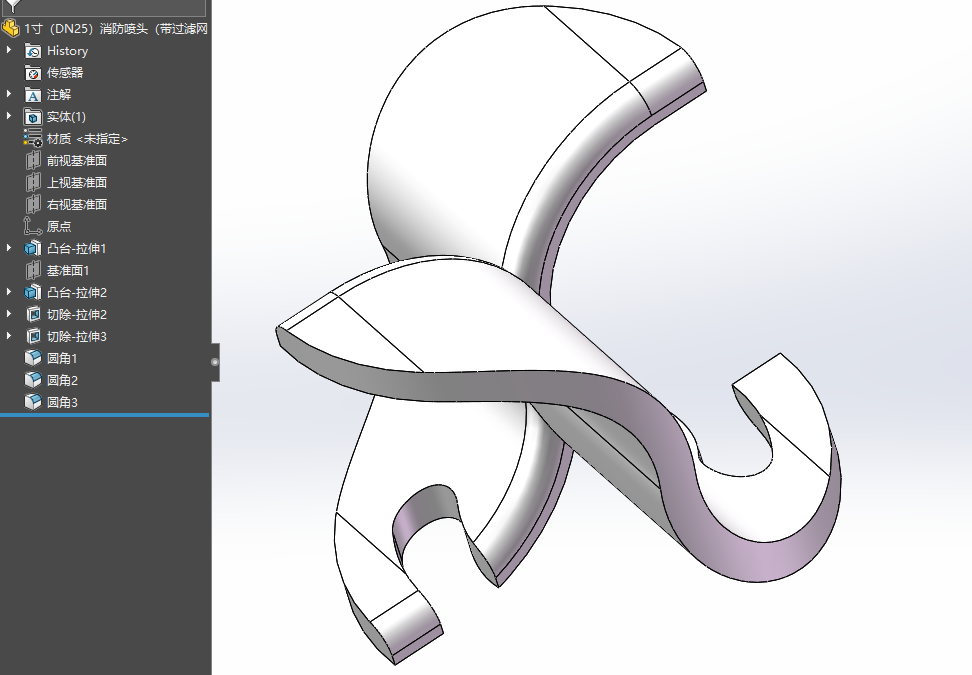Select 材质 <未指定> label
This screenshot has width=972, height=675.
(x=87, y=139)
